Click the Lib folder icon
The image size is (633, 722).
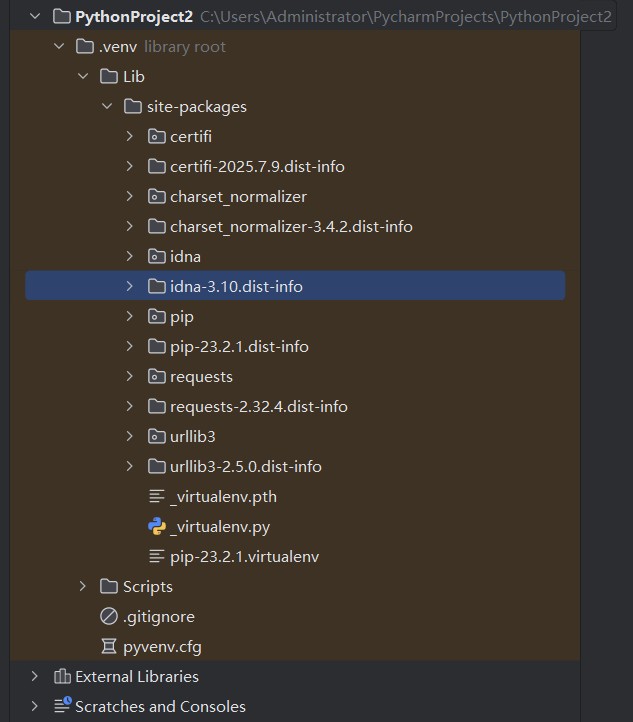(x=109, y=76)
